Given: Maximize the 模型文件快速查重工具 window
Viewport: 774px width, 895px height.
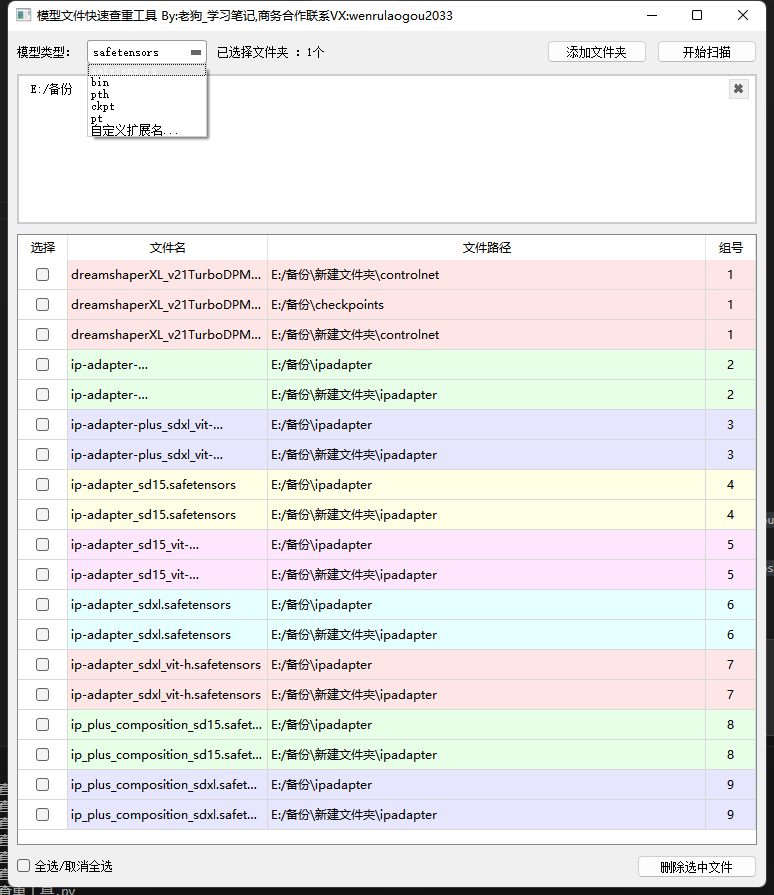Looking at the screenshot, I should [x=697, y=15].
